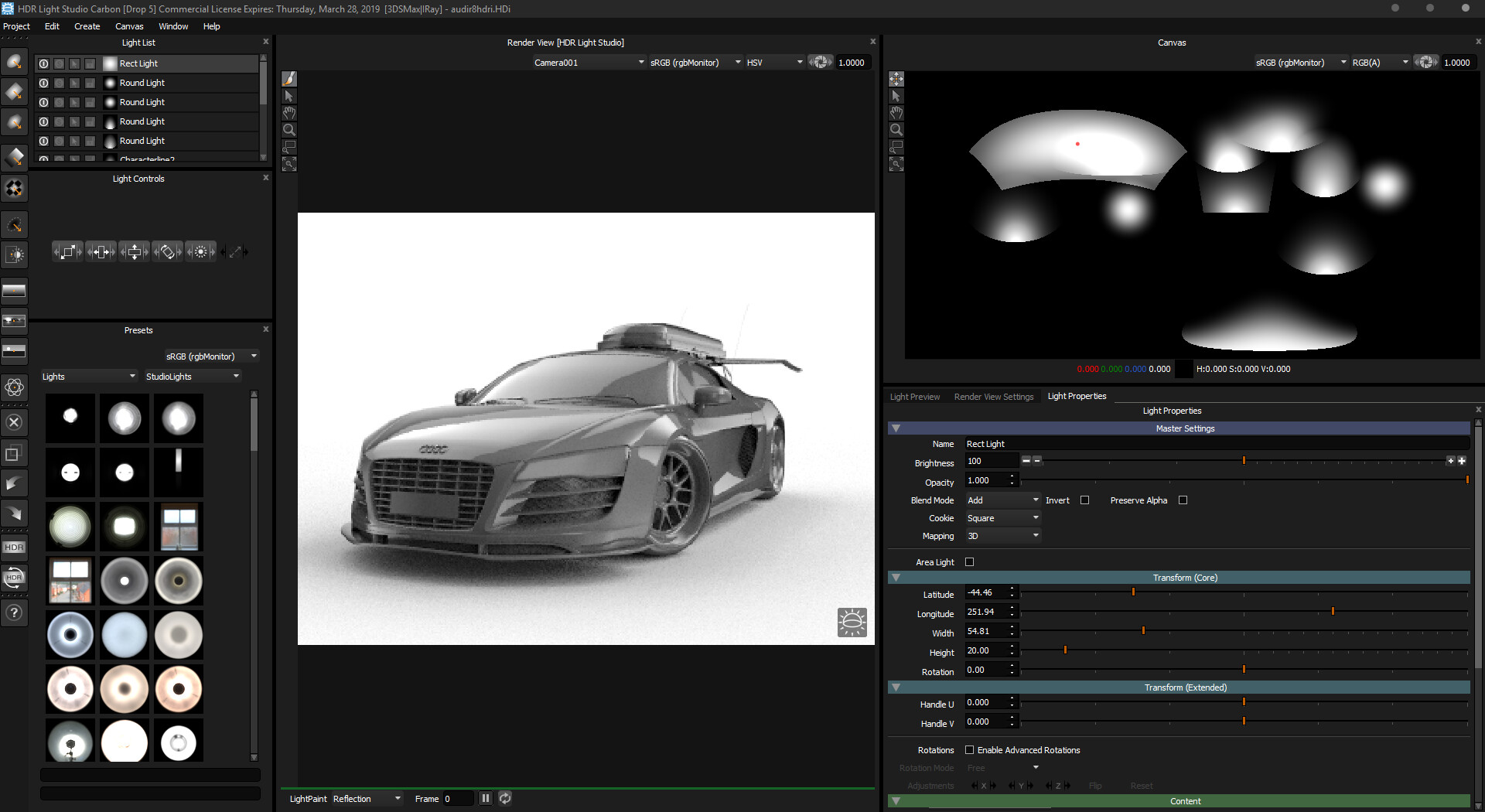The height and width of the screenshot is (812, 1485).
Task: Toggle Solo for Rect Light row
Action: (x=60, y=63)
